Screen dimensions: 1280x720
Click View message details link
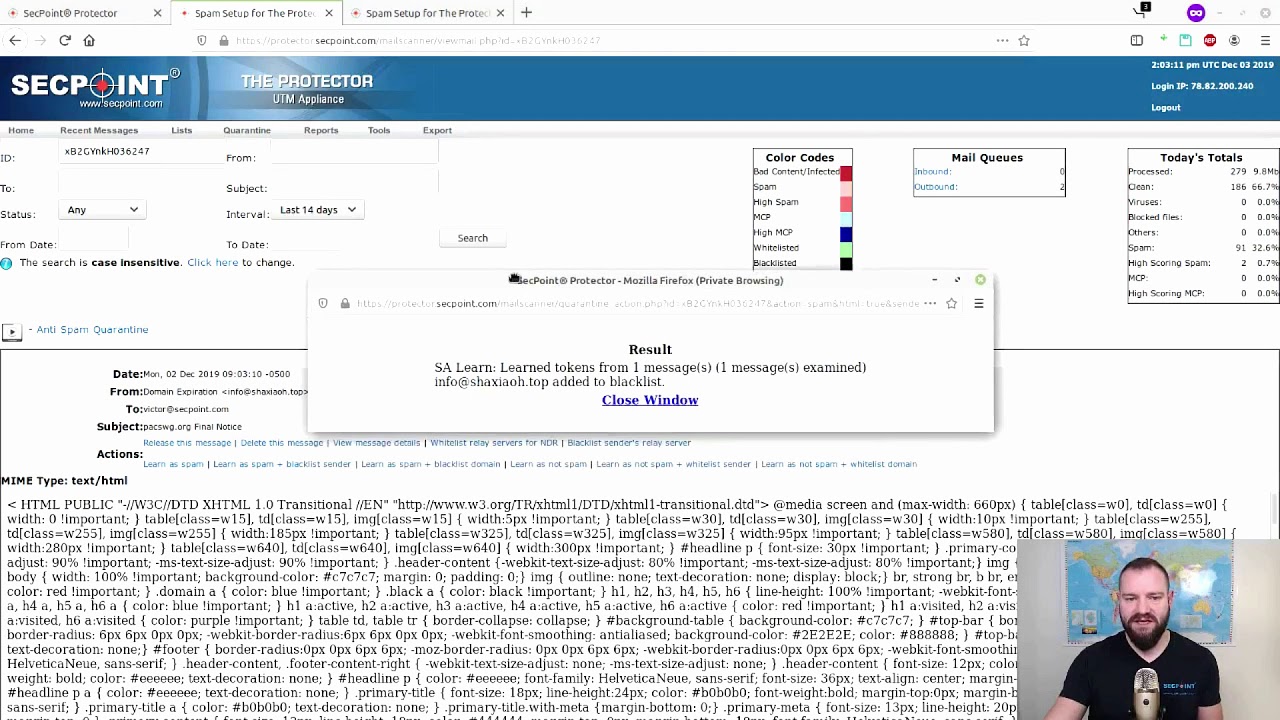pyautogui.click(x=376, y=443)
